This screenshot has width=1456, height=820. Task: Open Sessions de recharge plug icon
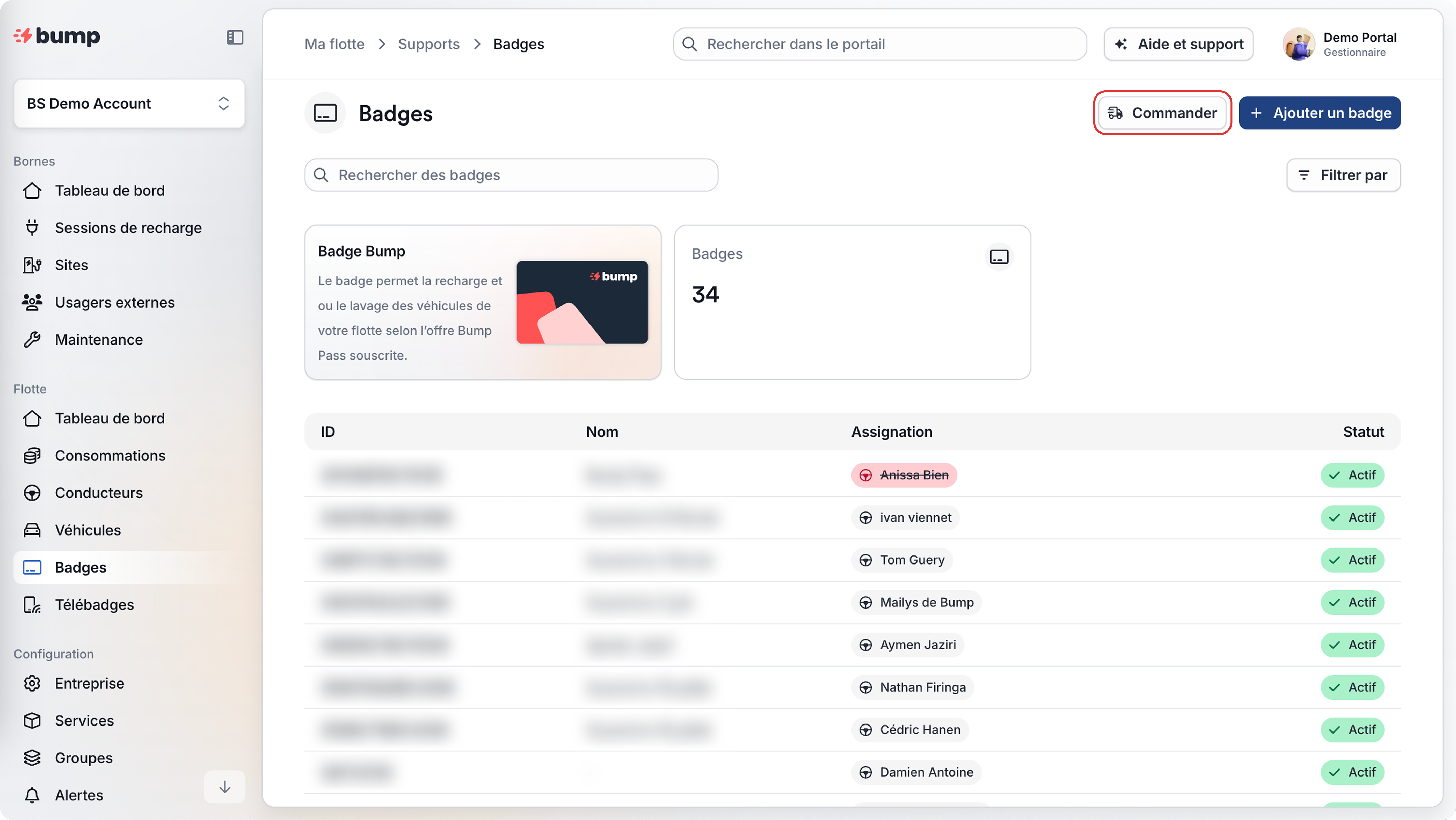coord(32,228)
